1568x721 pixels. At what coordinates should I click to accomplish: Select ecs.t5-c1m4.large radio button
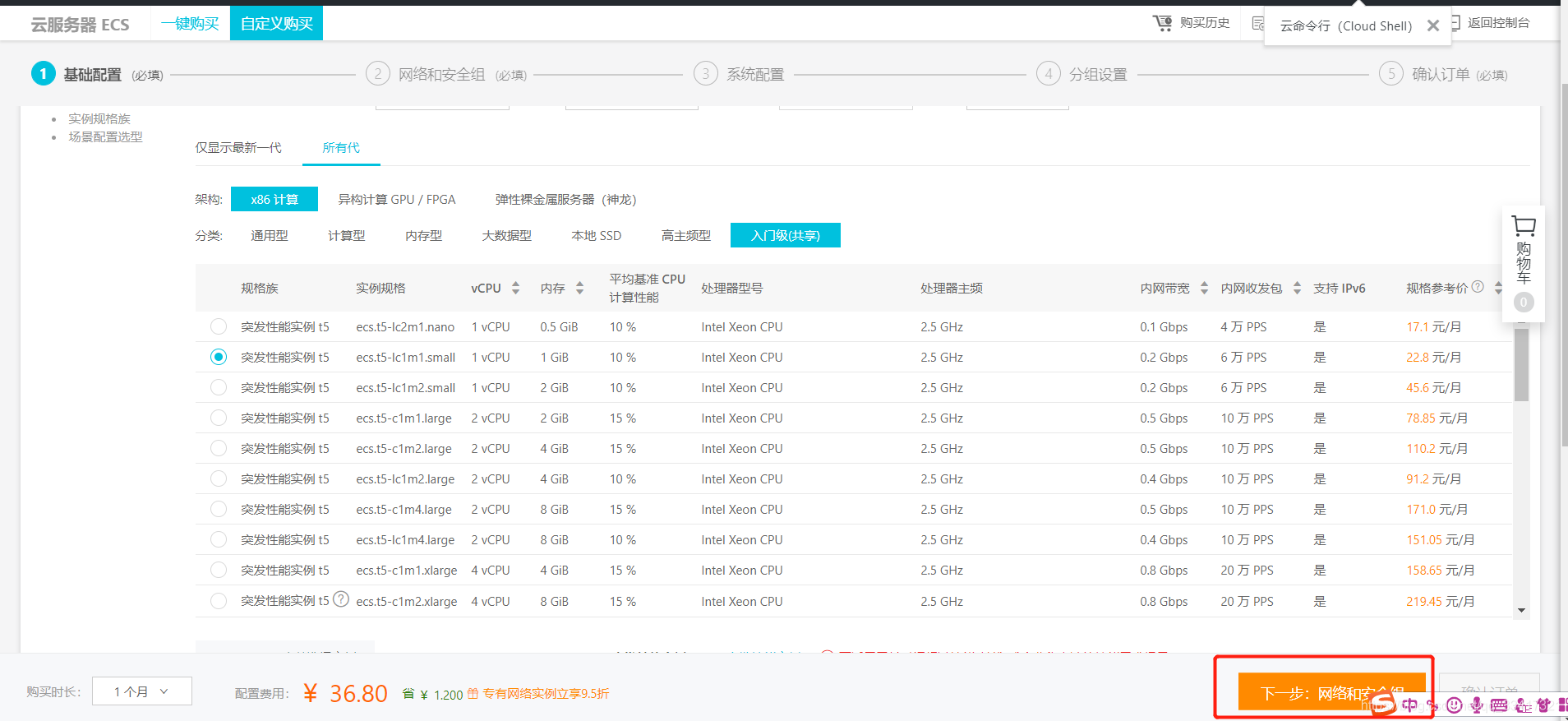[x=219, y=509]
